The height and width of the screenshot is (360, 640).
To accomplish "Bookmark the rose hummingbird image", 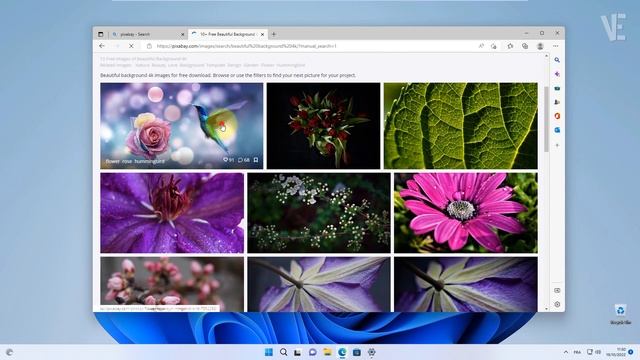I will point(256,160).
